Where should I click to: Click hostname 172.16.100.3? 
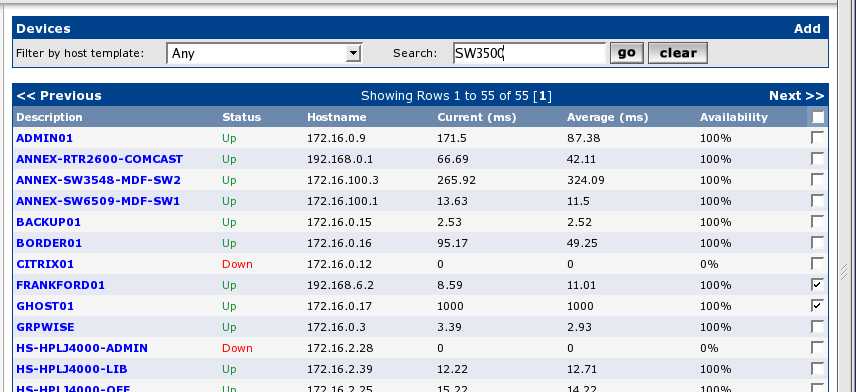342,180
